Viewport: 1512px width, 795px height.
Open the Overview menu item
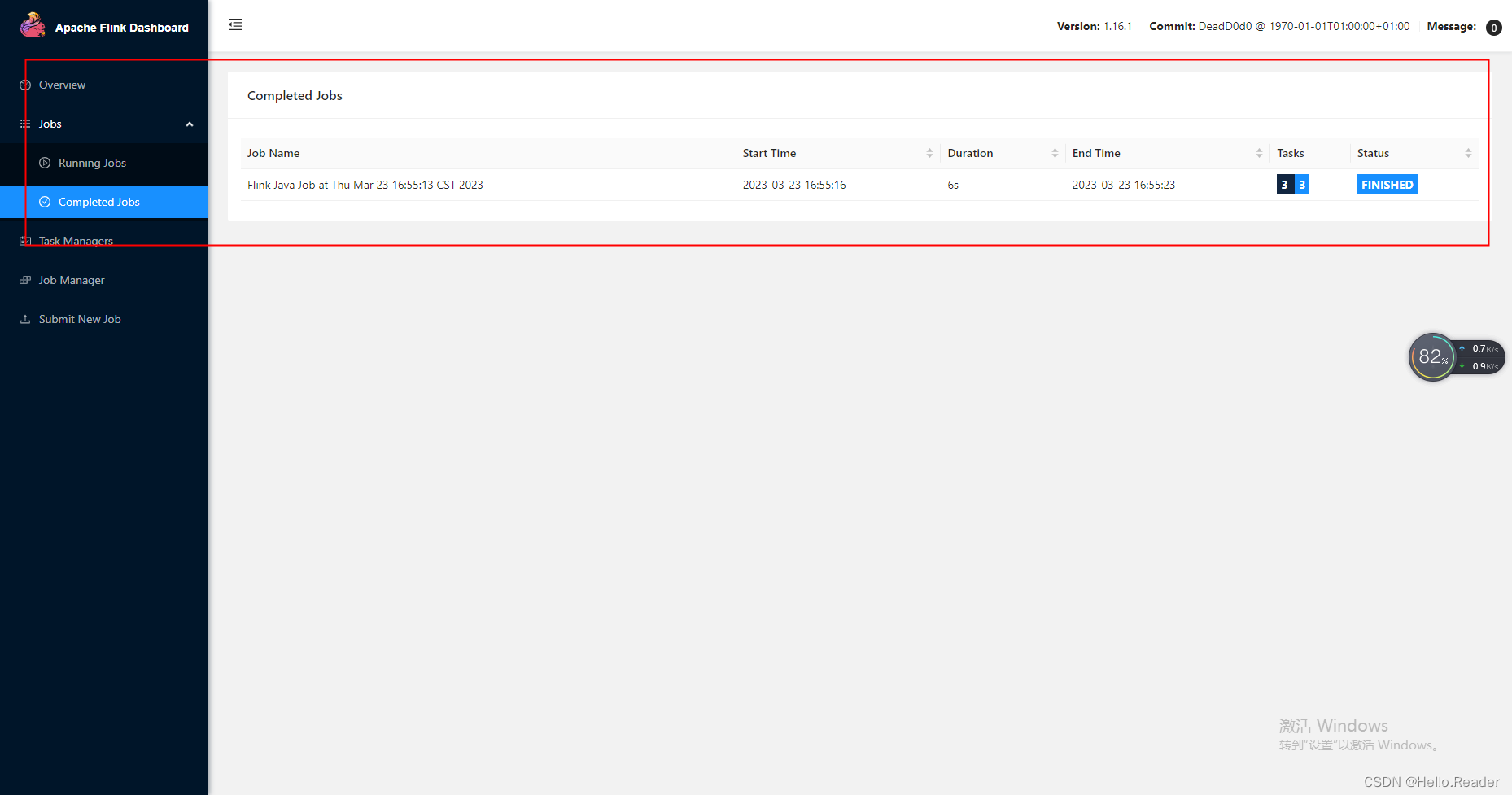tap(104, 85)
